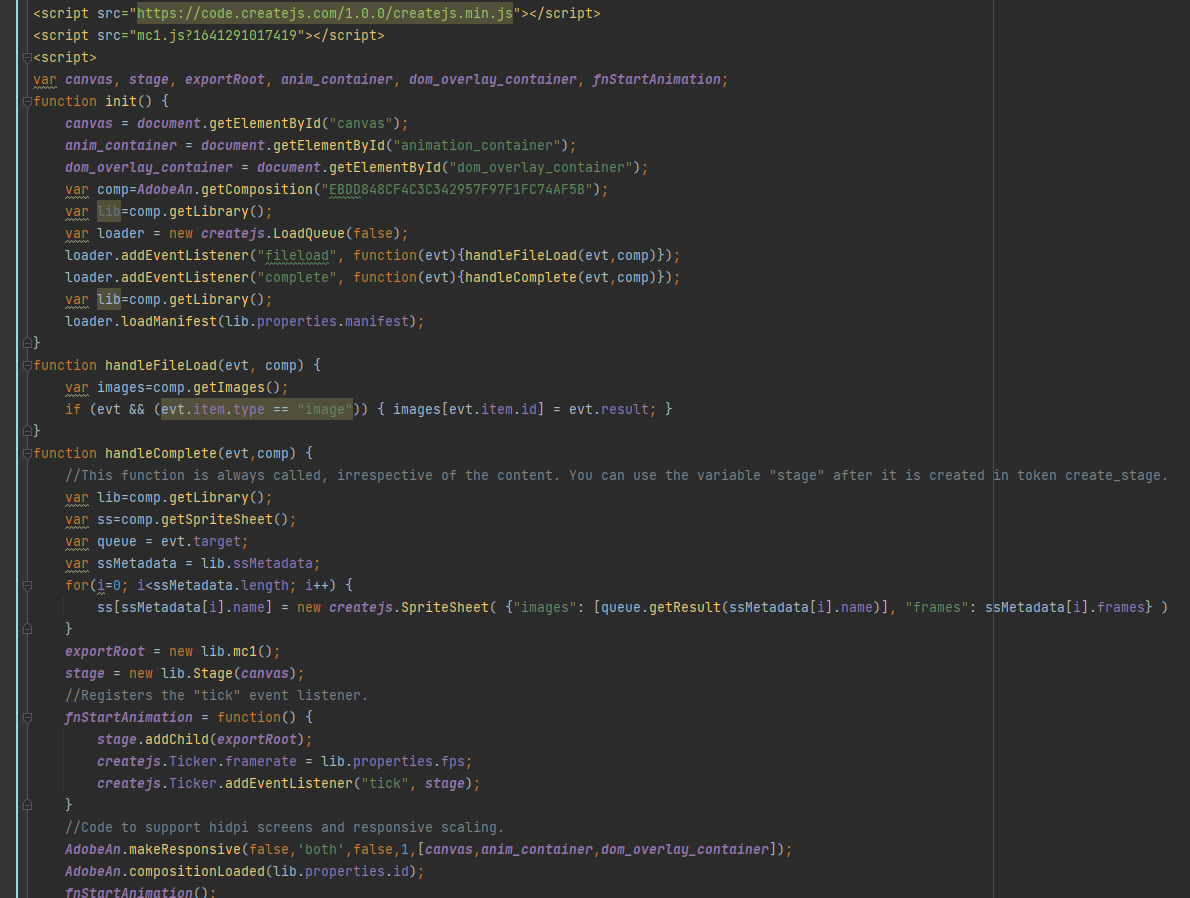This screenshot has width=1190, height=898.
Task: Click the comment about hidpi screens and responsive scaling
Action: [x=285, y=827]
